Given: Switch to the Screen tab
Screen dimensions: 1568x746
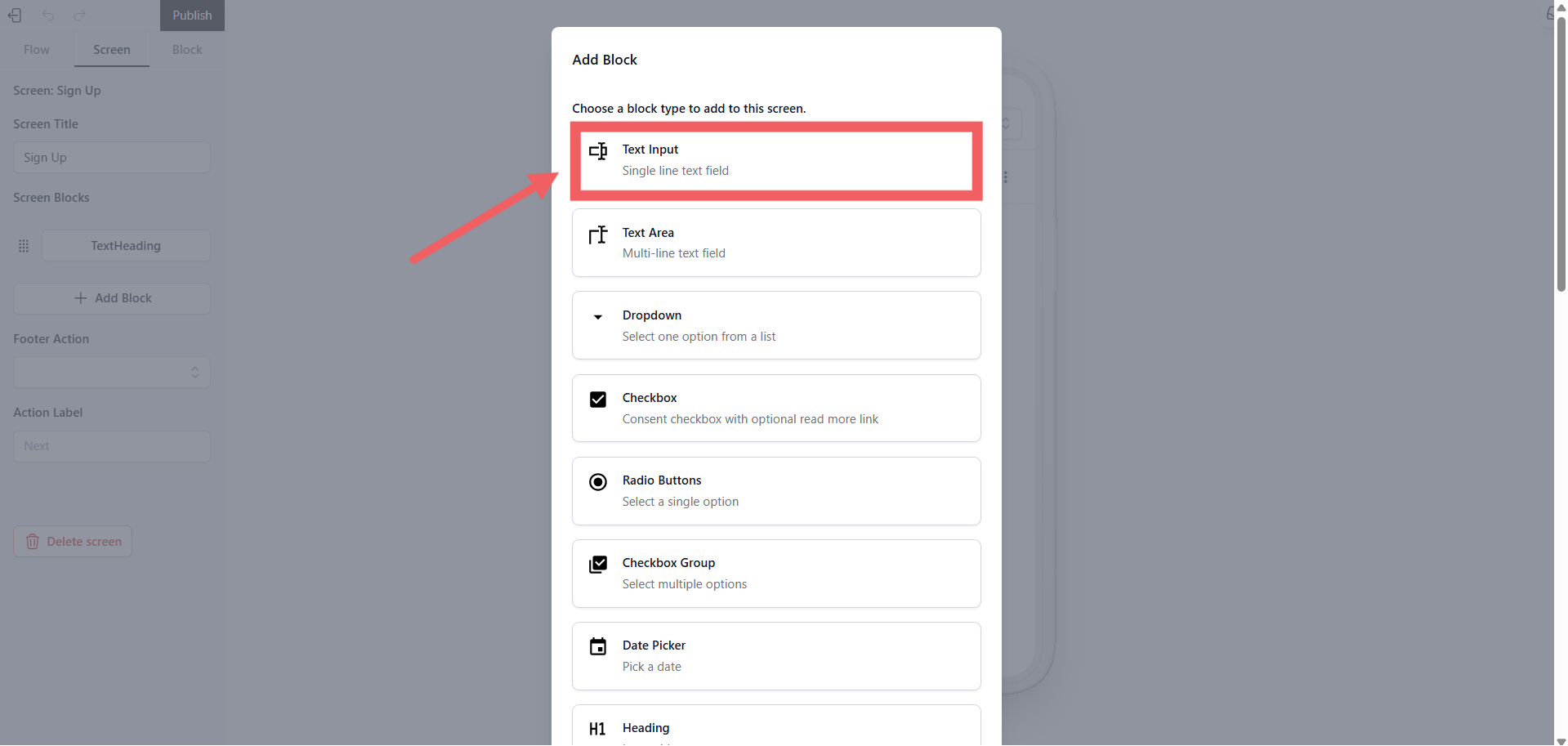Looking at the screenshot, I should point(112,50).
